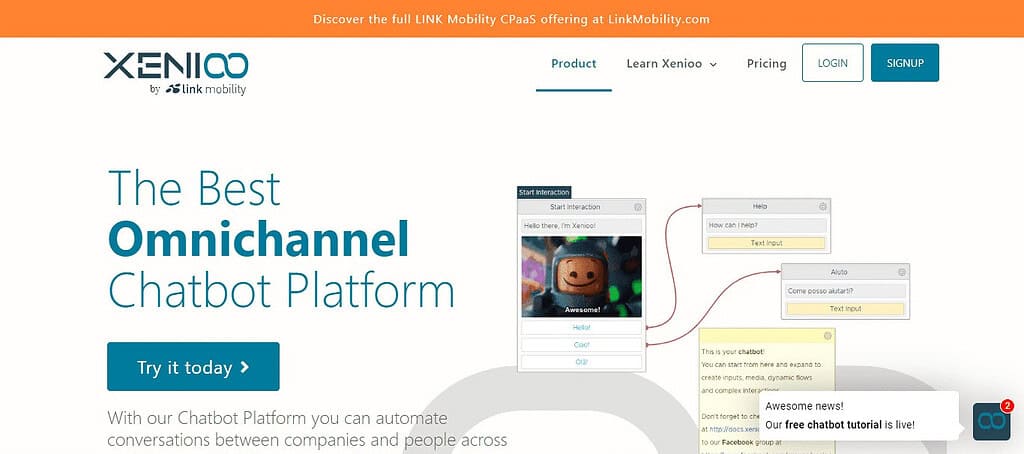Open the Xenioo chat widget icon

pos(991,421)
